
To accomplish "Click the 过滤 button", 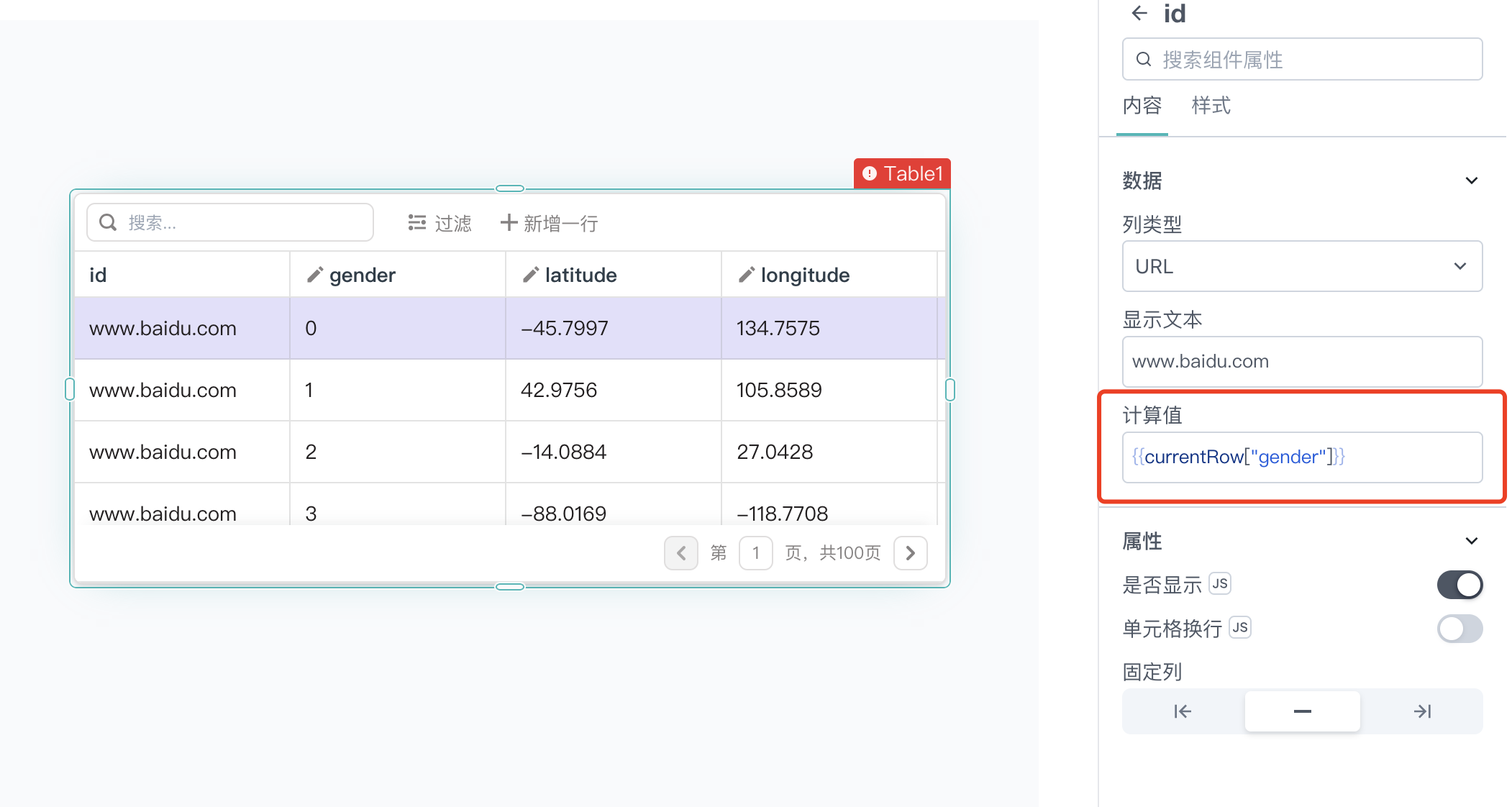I will [440, 223].
